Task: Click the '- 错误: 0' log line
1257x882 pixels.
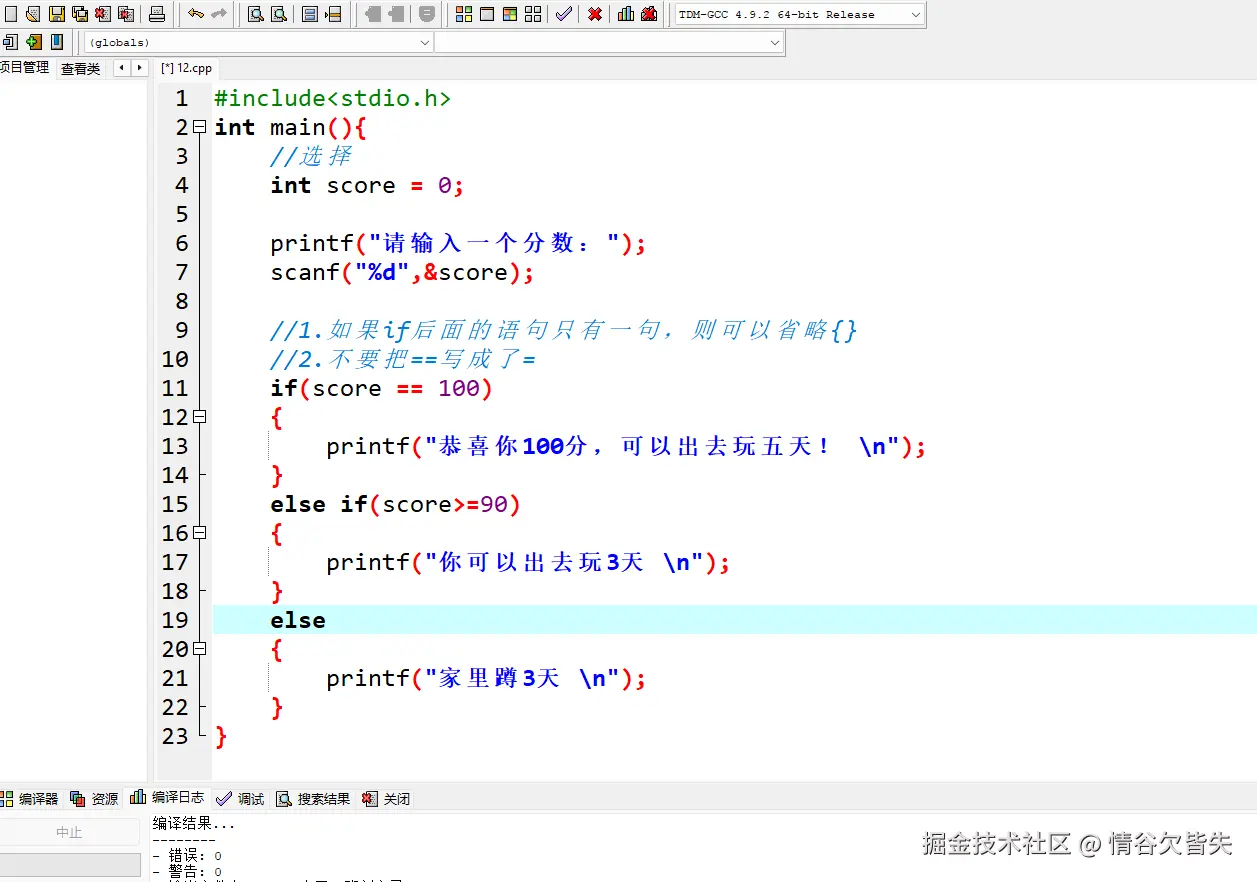Action: [187, 856]
